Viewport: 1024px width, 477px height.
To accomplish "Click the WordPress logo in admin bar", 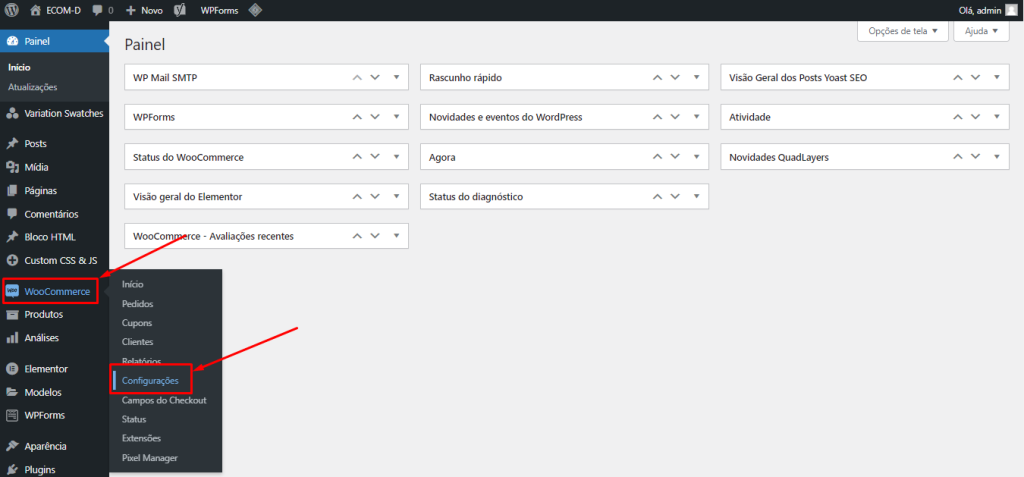I will (12, 10).
